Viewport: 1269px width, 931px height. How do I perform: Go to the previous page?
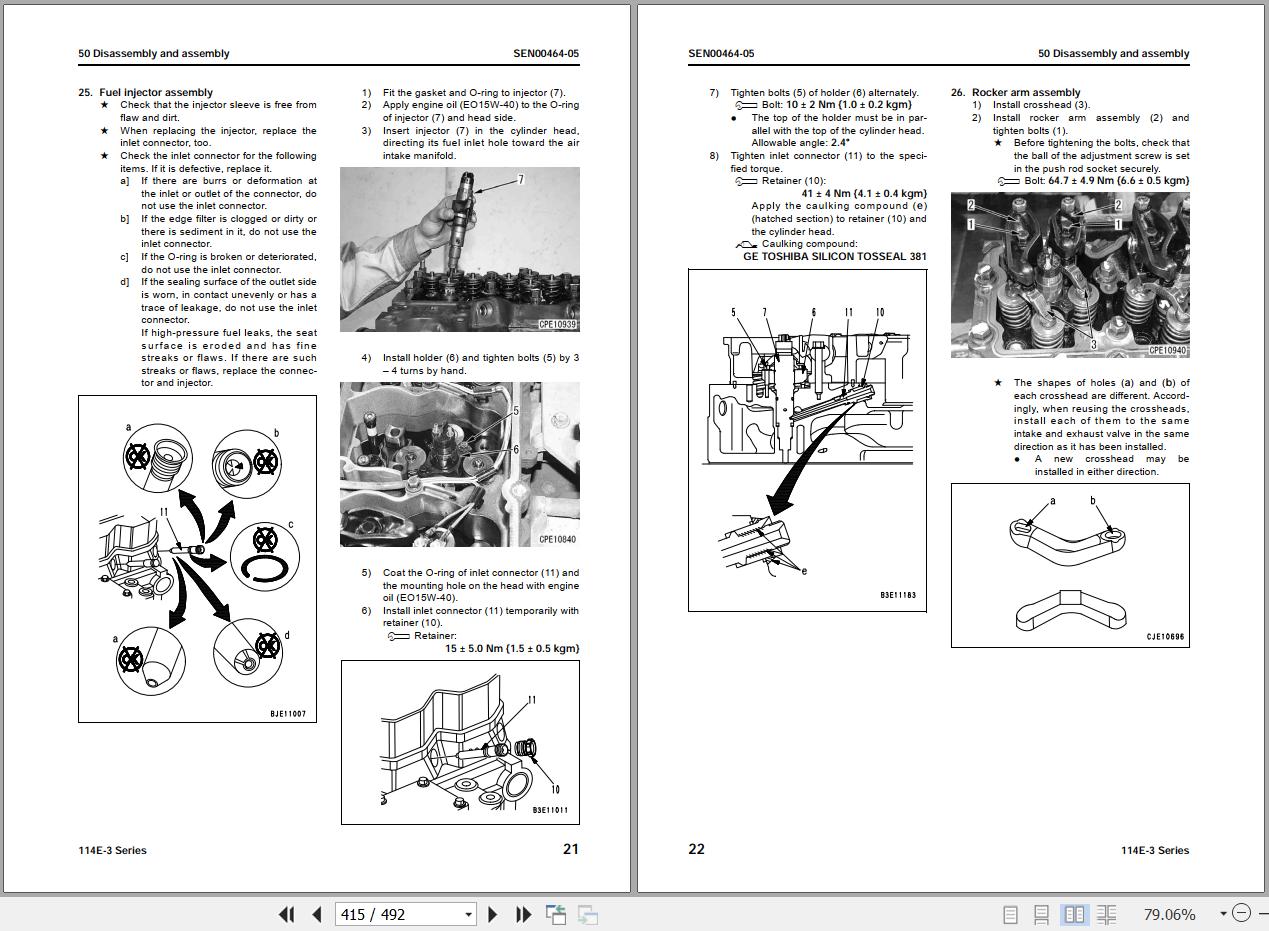tap(317, 914)
